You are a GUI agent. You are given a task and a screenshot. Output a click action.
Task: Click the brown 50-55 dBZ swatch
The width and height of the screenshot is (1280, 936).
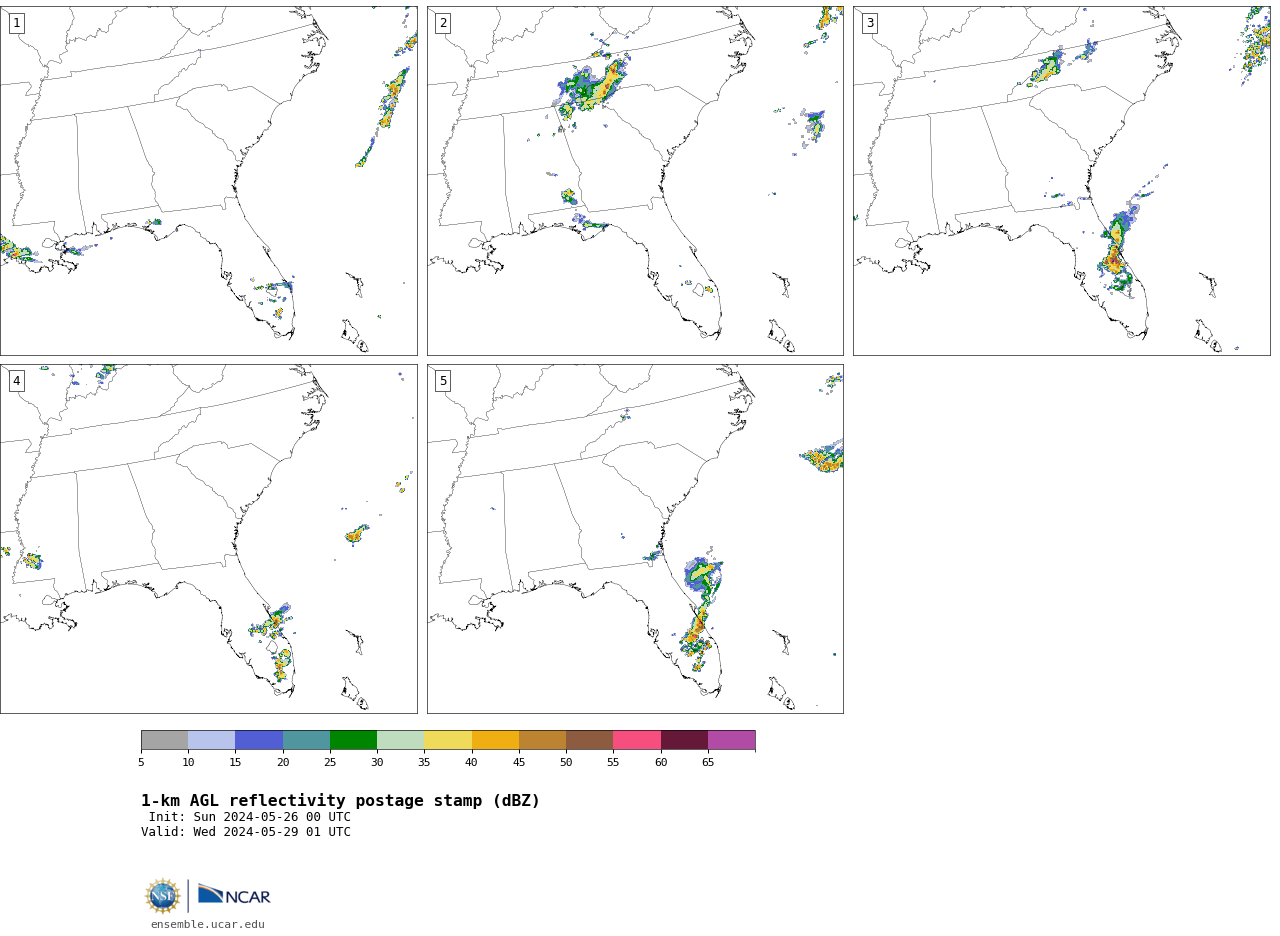[589, 740]
